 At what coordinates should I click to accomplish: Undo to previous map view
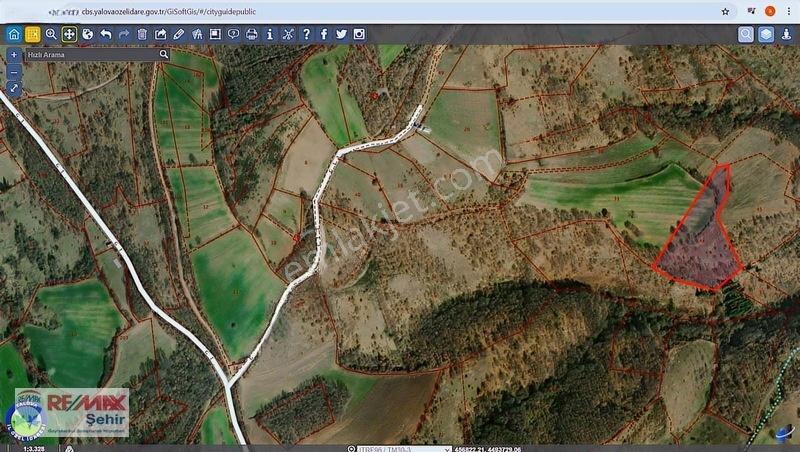click(106, 34)
